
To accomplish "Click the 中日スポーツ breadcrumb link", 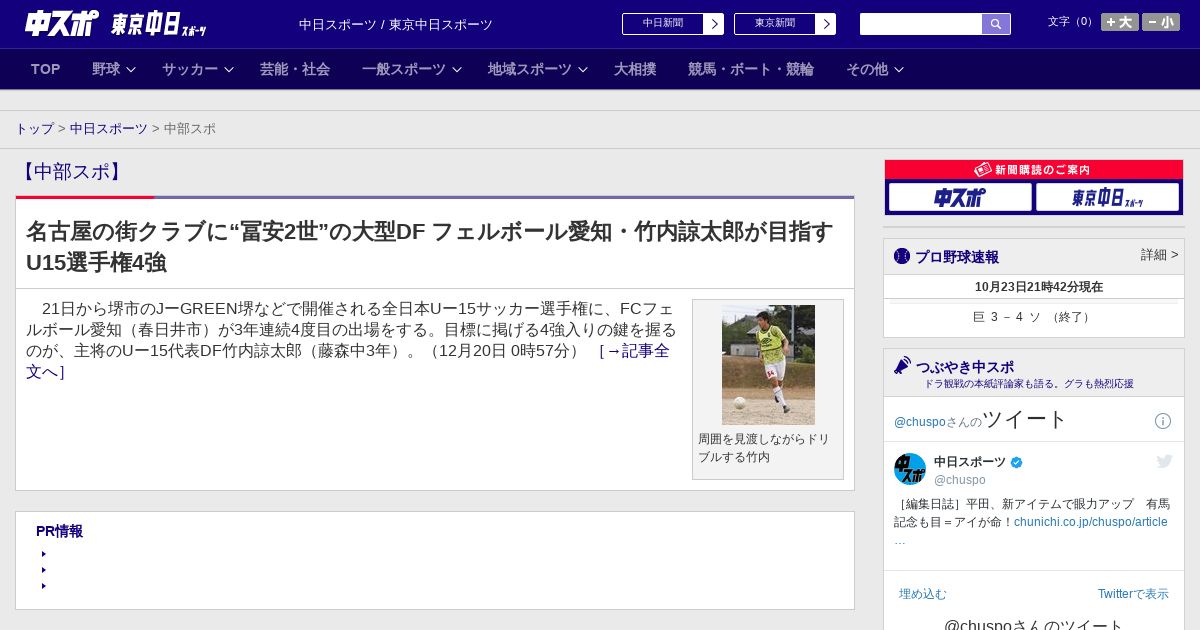I will pyautogui.click(x=109, y=129).
